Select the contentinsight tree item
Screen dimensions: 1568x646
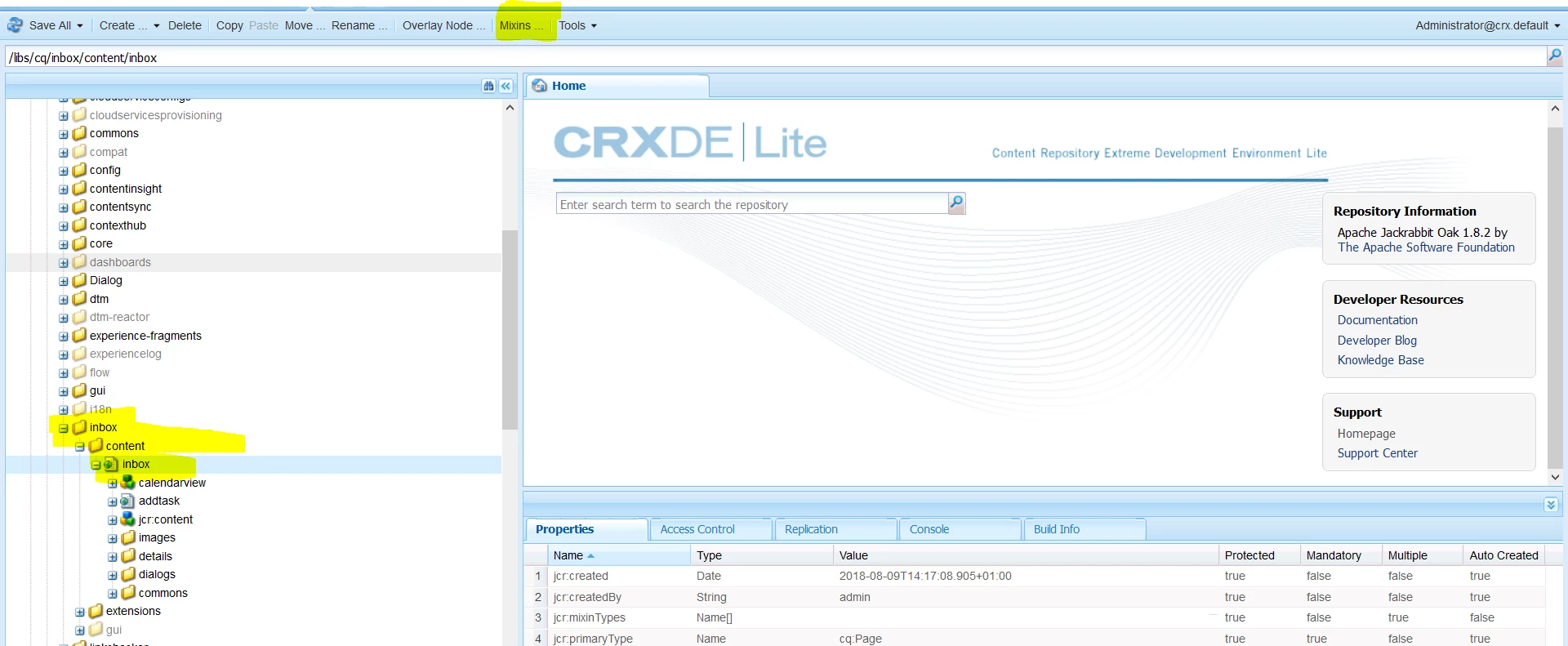tap(126, 189)
